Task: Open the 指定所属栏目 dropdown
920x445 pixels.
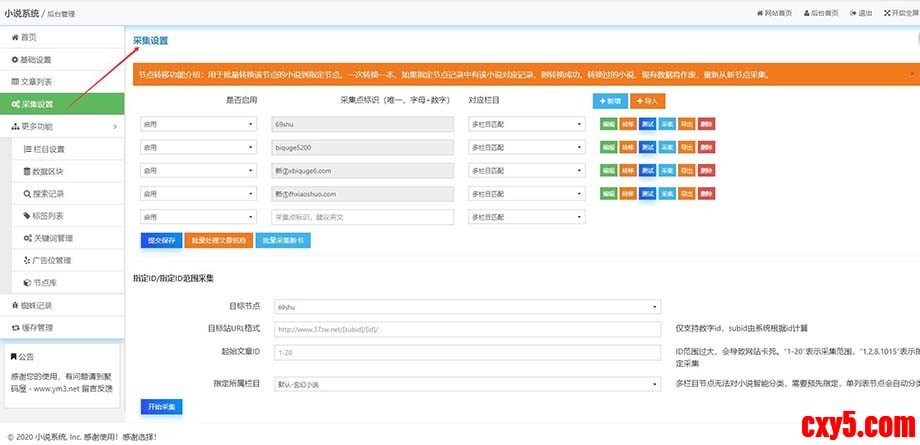Action: [468, 383]
